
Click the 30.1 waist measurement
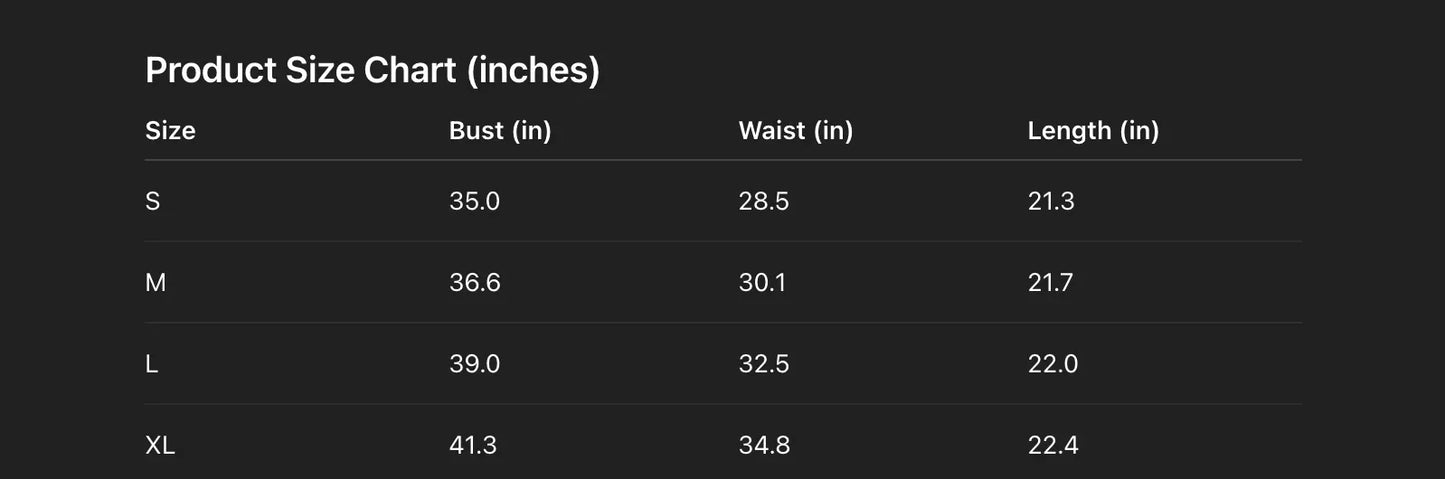[762, 283]
